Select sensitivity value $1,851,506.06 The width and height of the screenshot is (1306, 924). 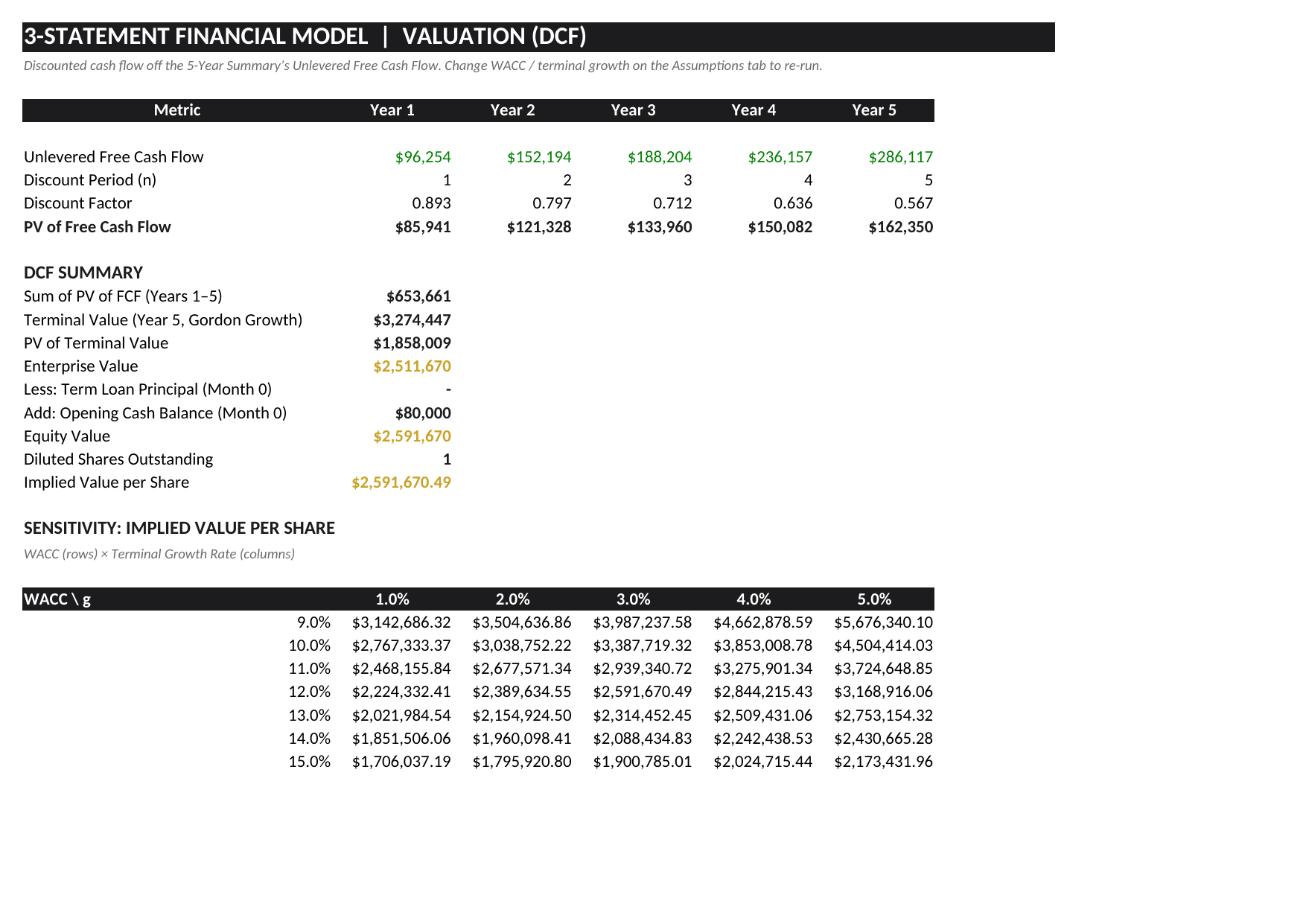401,739
